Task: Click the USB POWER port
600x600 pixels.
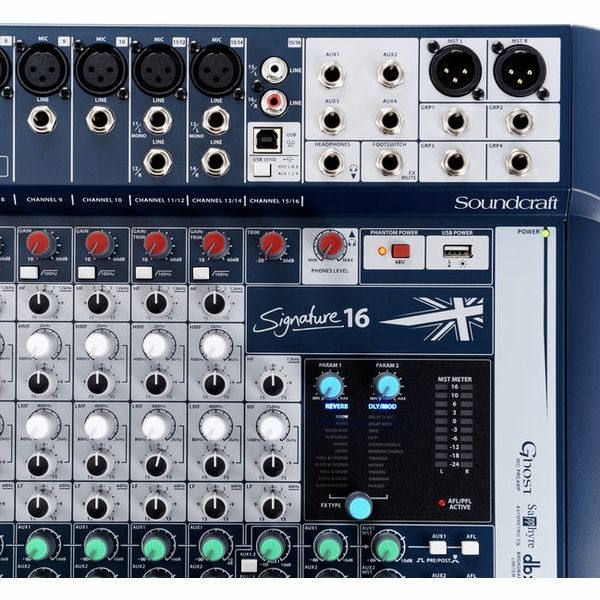Action: point(457,251)
